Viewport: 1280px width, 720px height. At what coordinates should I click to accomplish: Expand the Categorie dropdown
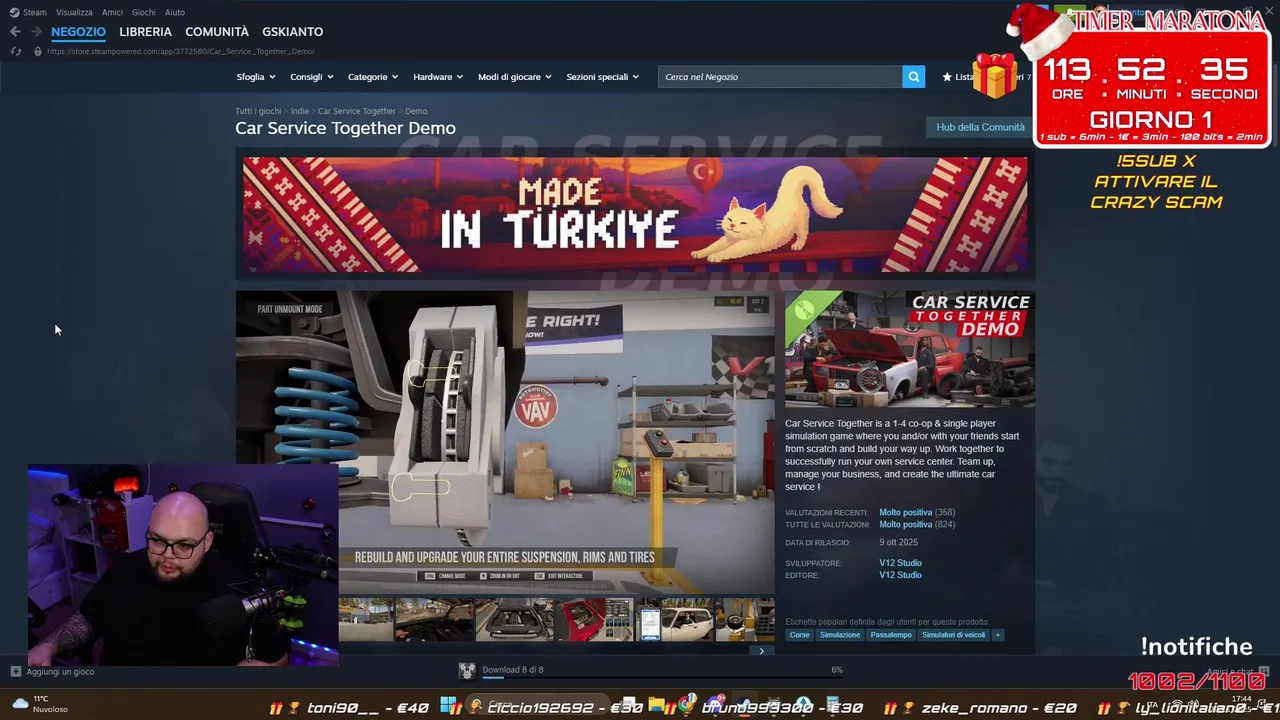click(x=373, y=77)
